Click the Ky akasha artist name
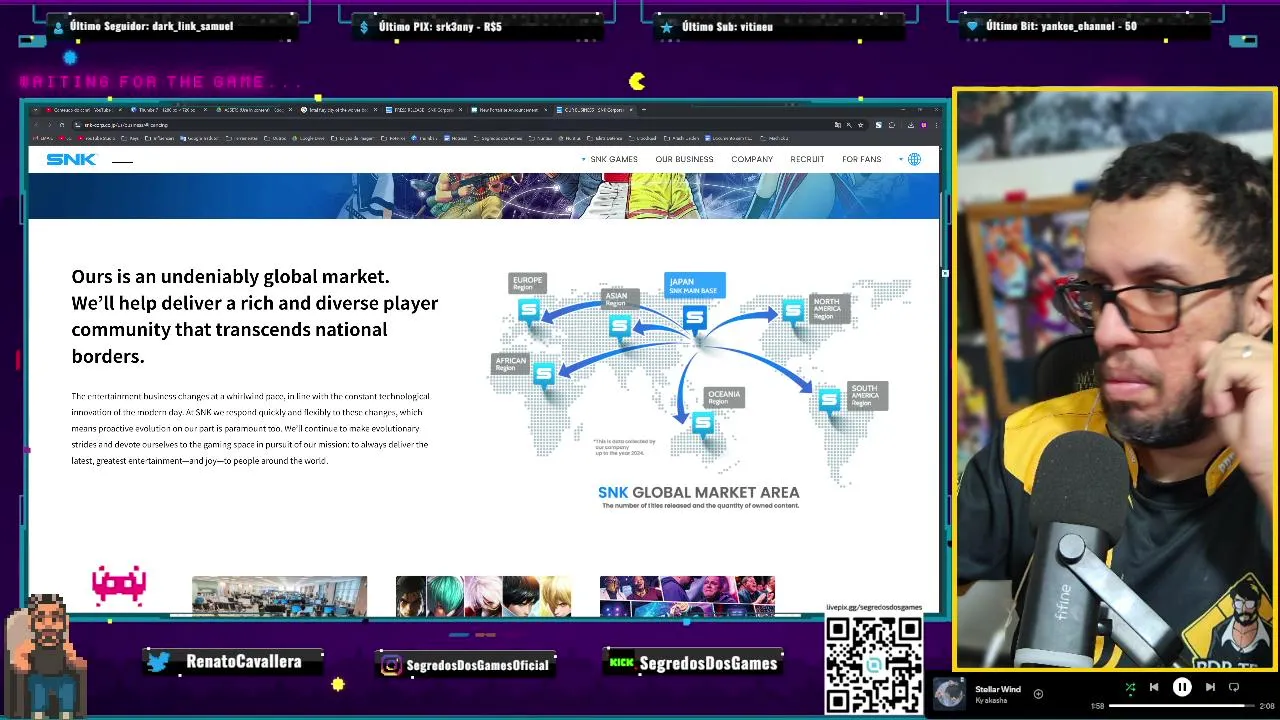 click(991, 700)
